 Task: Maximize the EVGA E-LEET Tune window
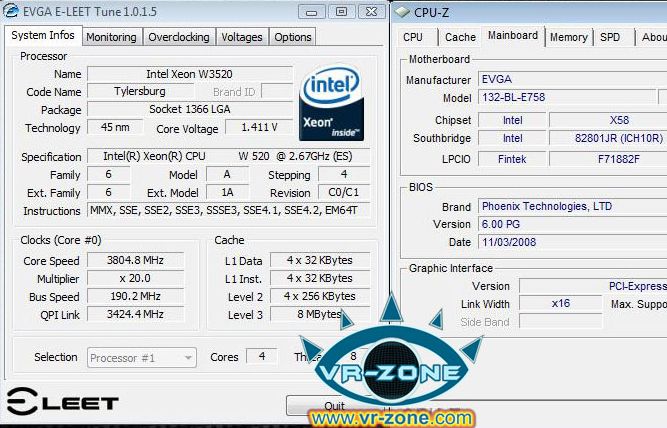pos(342,12)
